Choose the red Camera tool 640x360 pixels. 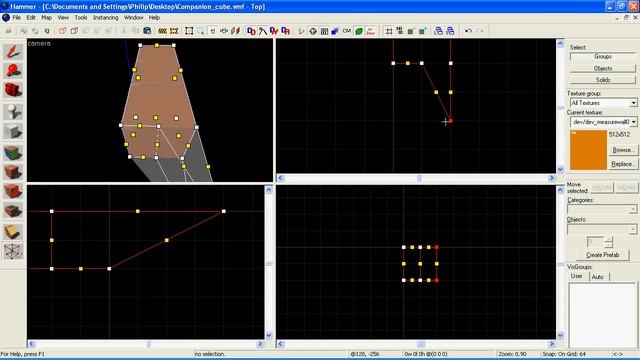coord(13,90)
